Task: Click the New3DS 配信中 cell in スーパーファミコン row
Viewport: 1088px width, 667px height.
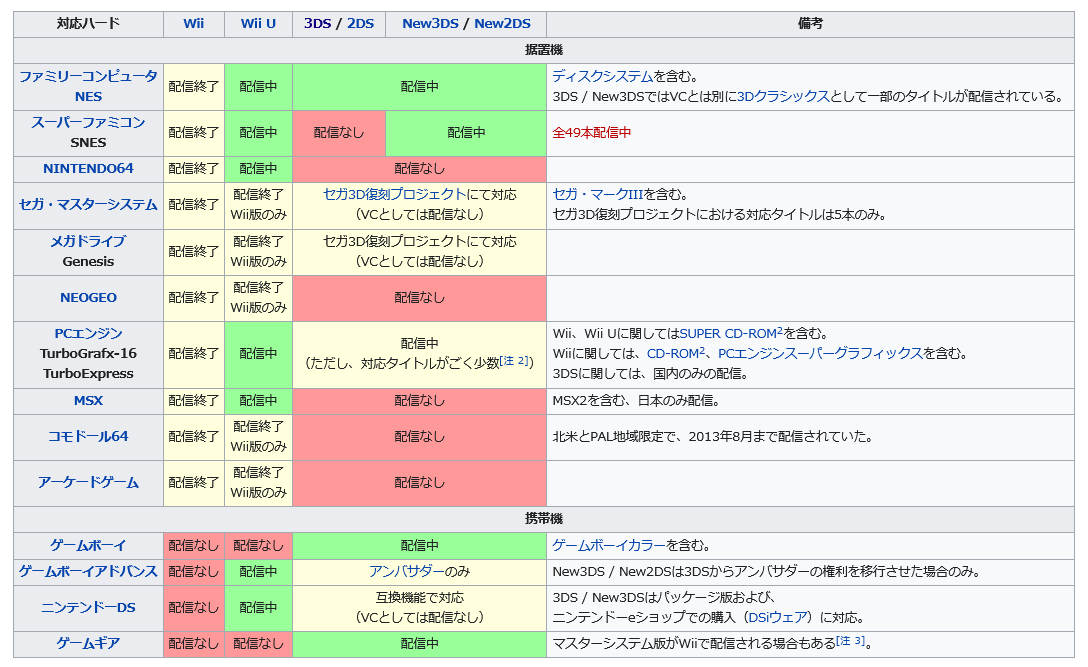Action: coord(466,133)
